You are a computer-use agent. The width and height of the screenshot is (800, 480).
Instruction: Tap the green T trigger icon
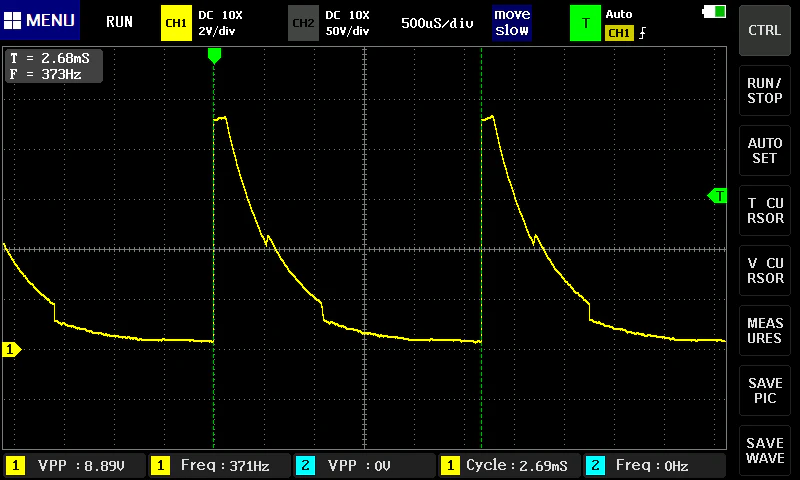pyautogui.click(x=585, y=23)
